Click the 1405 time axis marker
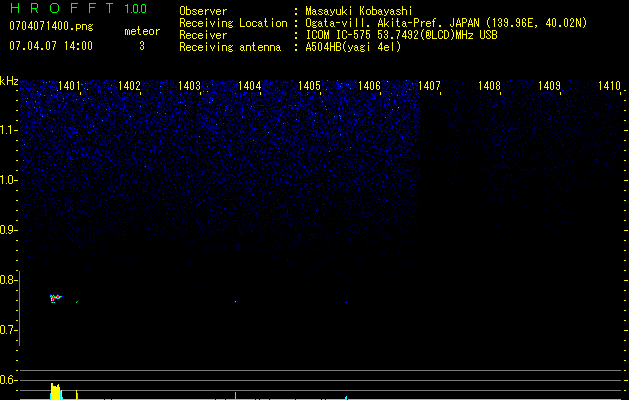The image size is (629, 400). pos(309,86)
